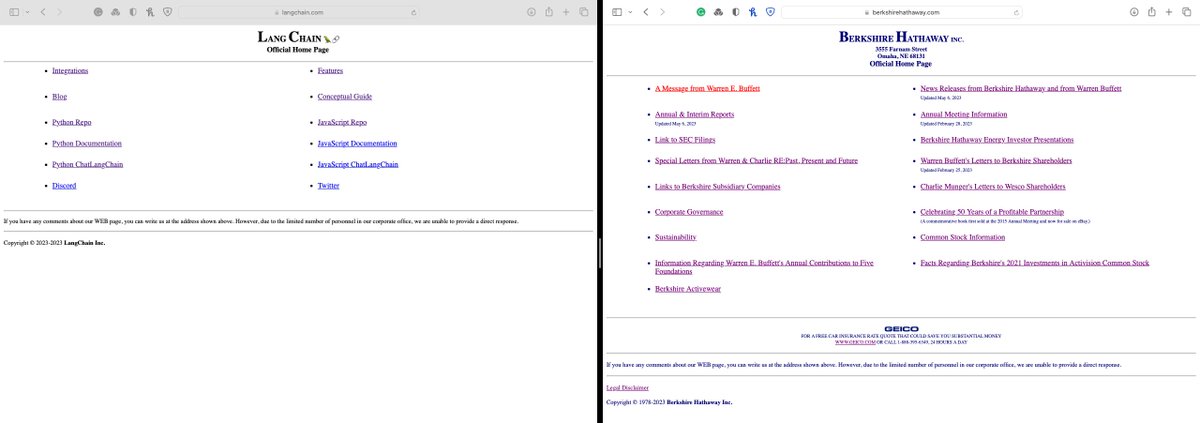1200x423 pixels.
Task: Open Annual & Interim Reports link
Action: point(694,115)
